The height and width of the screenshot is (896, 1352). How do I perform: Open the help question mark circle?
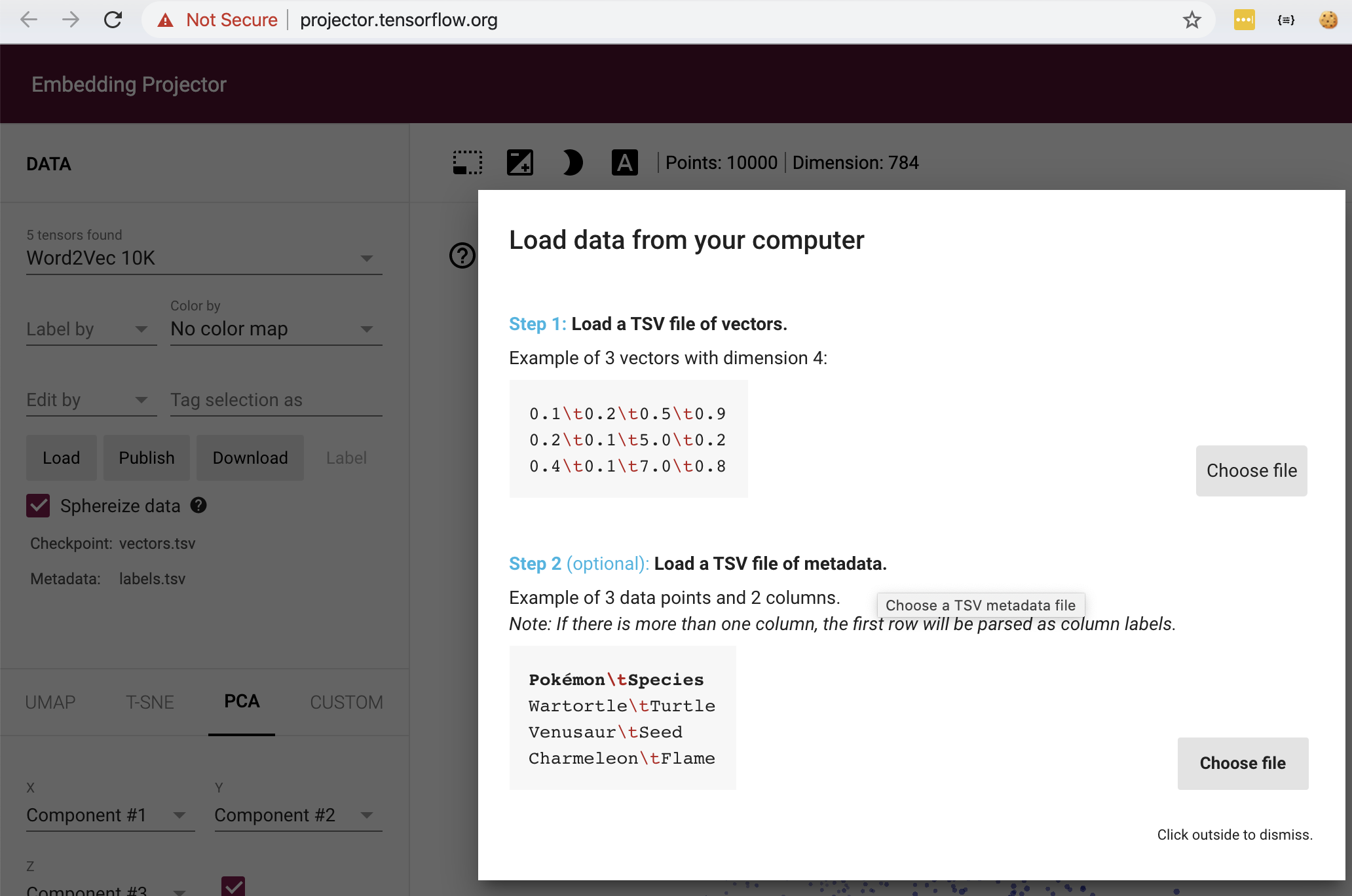[x=462, y=255]
